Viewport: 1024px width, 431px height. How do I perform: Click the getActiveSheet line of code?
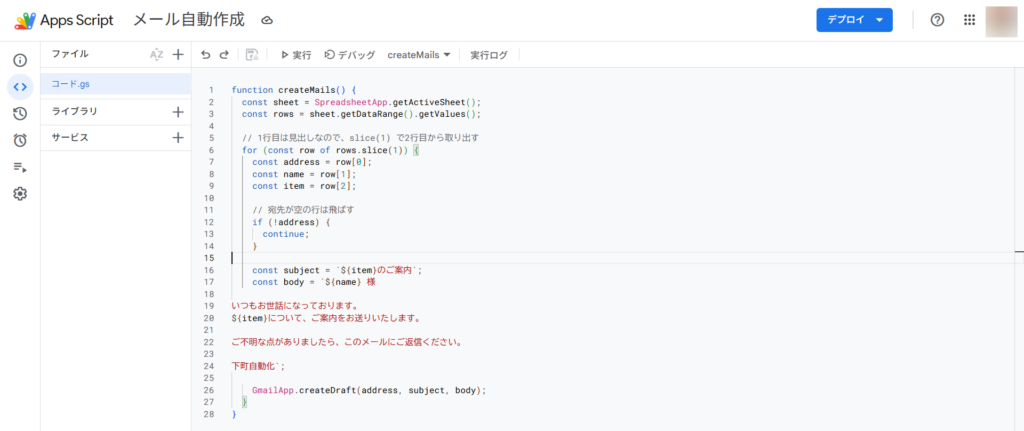[361, 102]
